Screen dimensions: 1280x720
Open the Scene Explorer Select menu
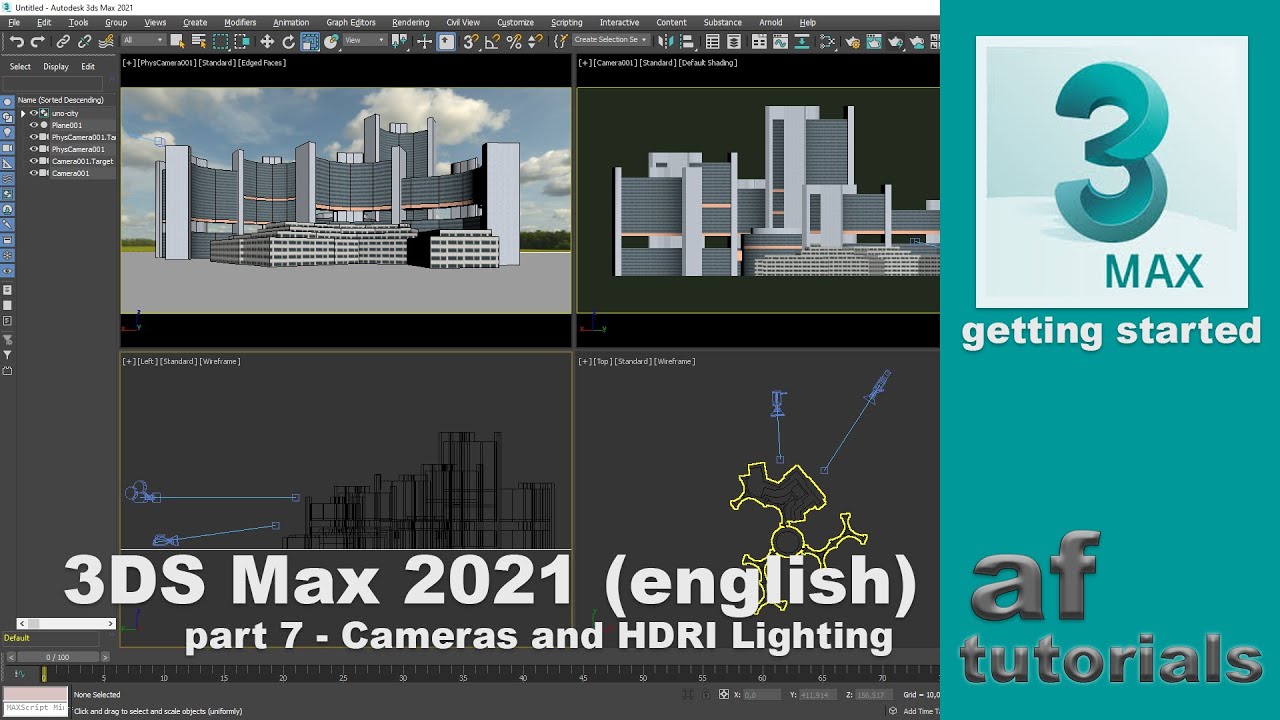pos(20,67)
